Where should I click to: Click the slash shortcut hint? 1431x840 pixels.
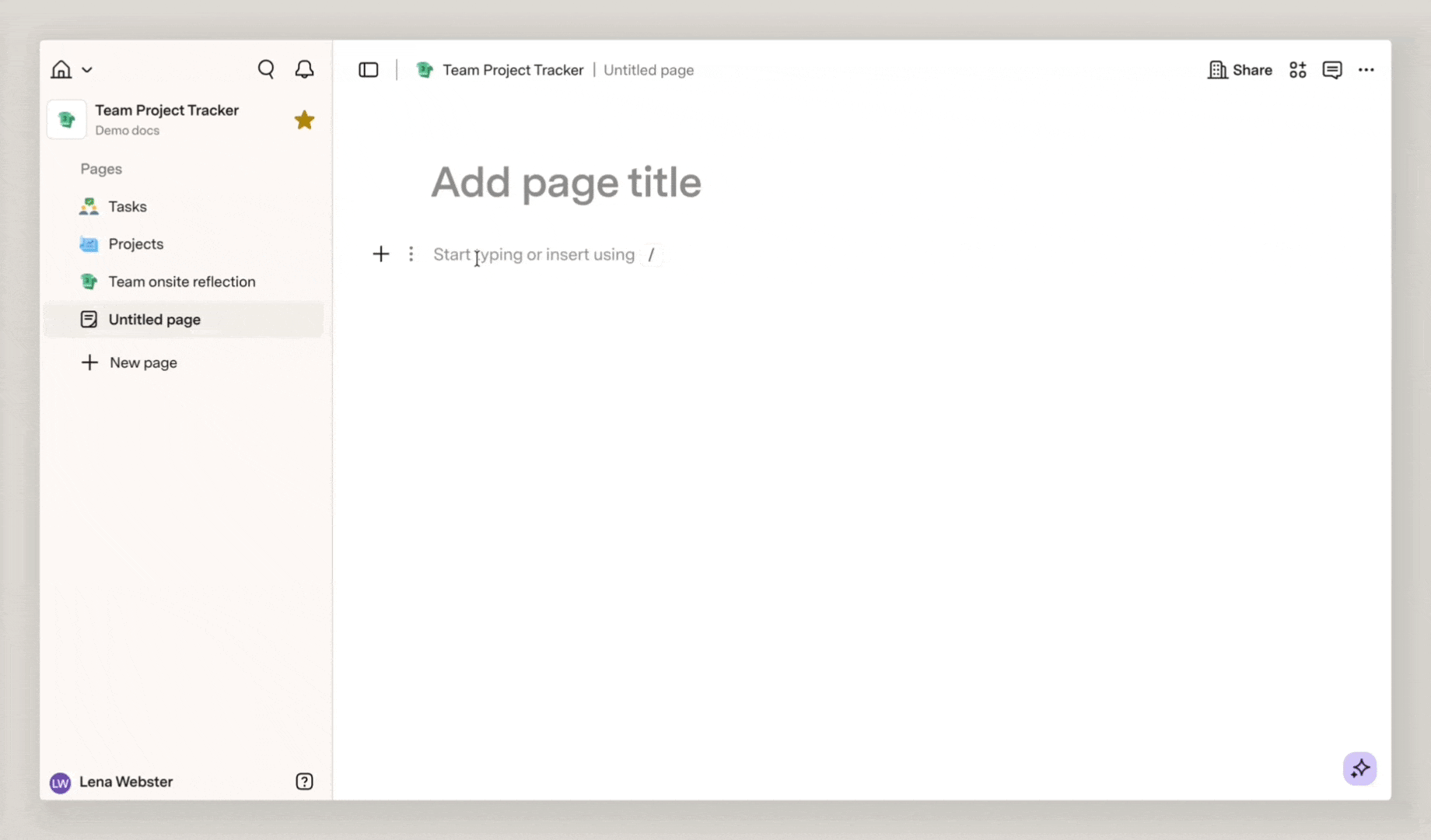tap(652, 254)
